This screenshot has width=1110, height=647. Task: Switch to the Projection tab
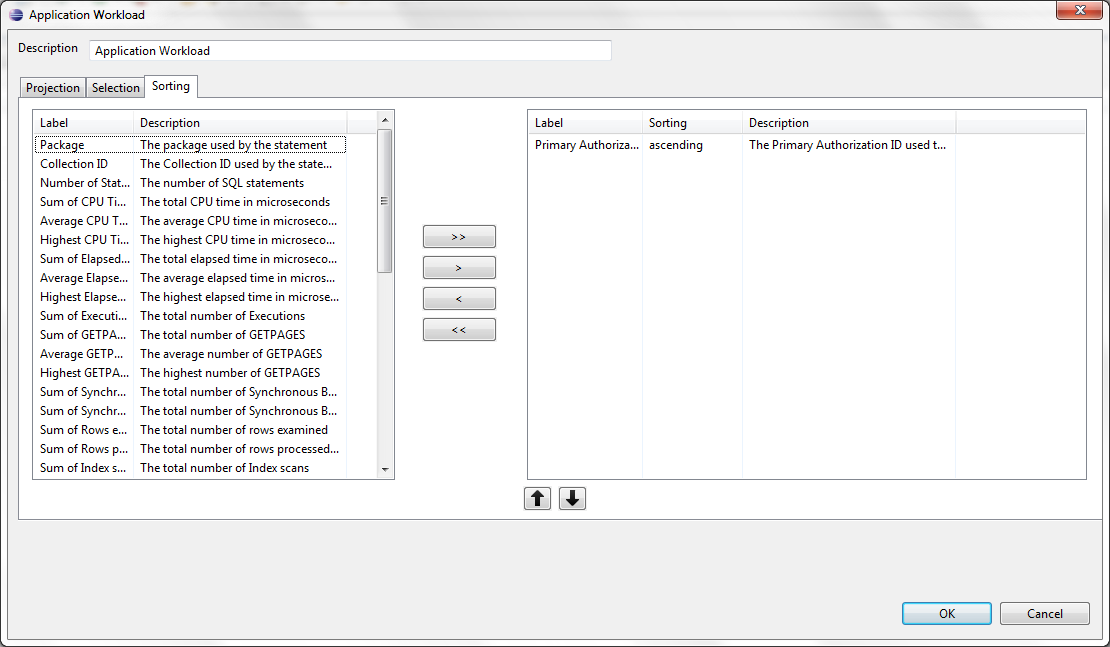pos(53,88)
